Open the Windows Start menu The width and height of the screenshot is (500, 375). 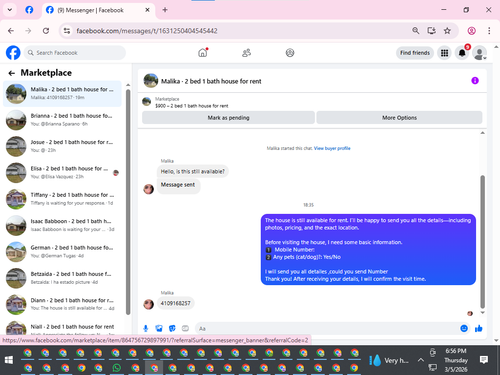point(9,360)
